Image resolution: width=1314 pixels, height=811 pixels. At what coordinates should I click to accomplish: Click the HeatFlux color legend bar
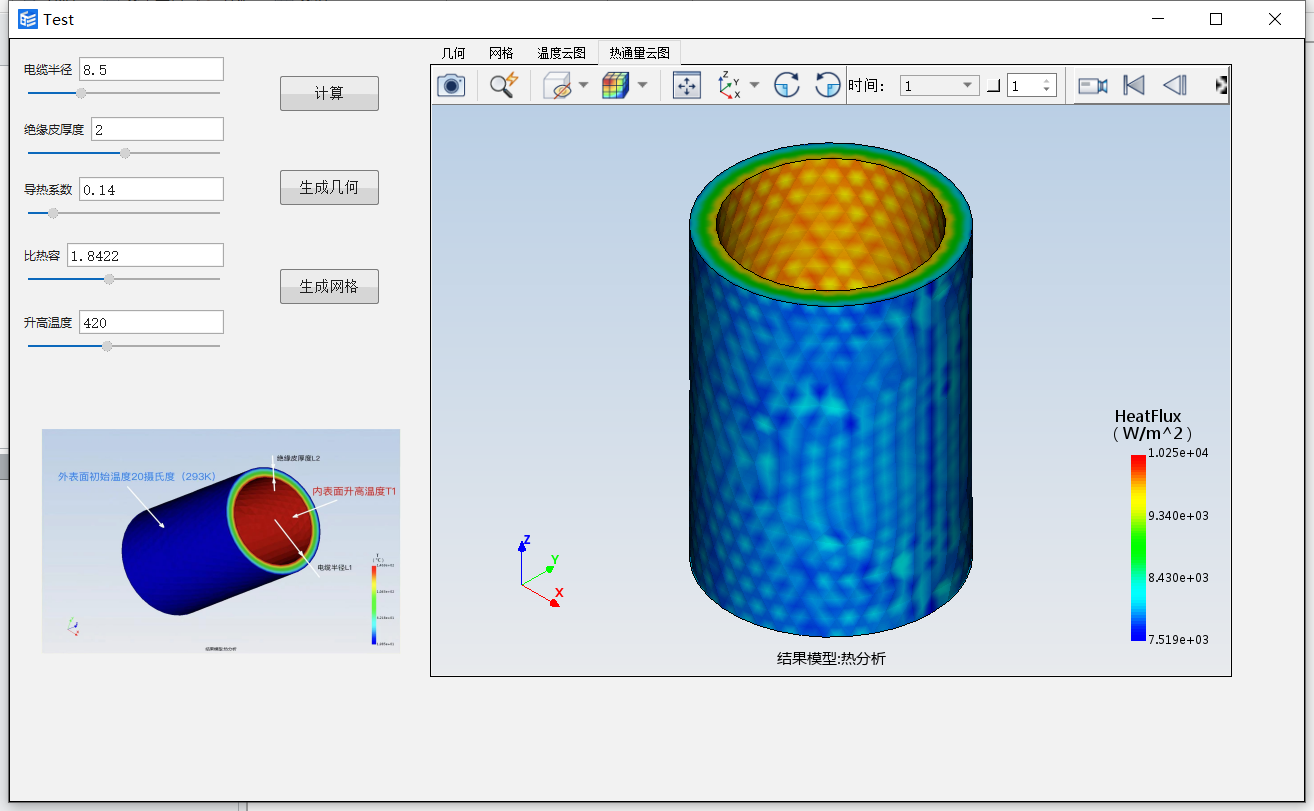point(1138,548)
